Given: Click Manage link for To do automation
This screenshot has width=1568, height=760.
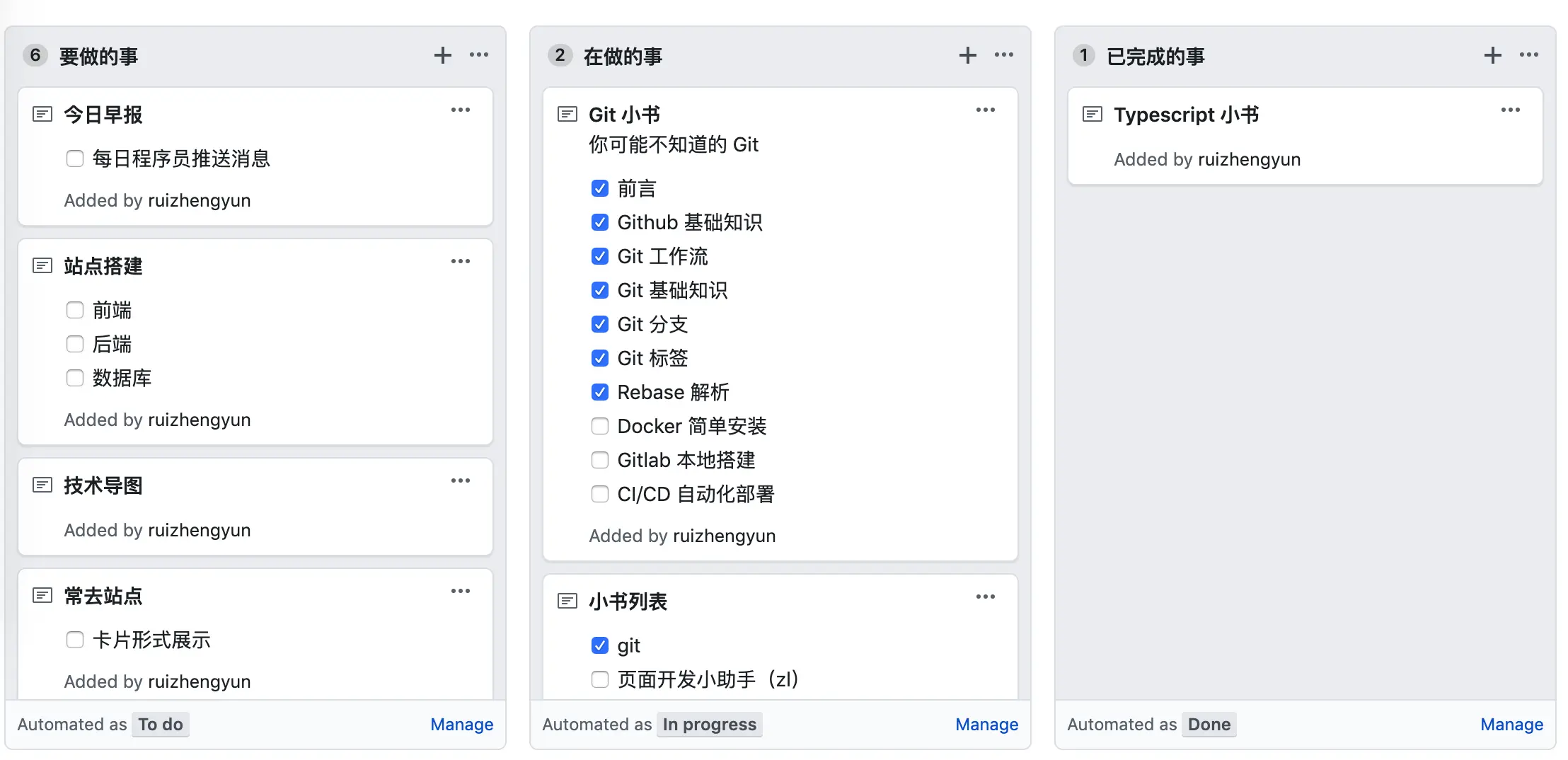Looking at the screenshot, I should tap(461, 724).
